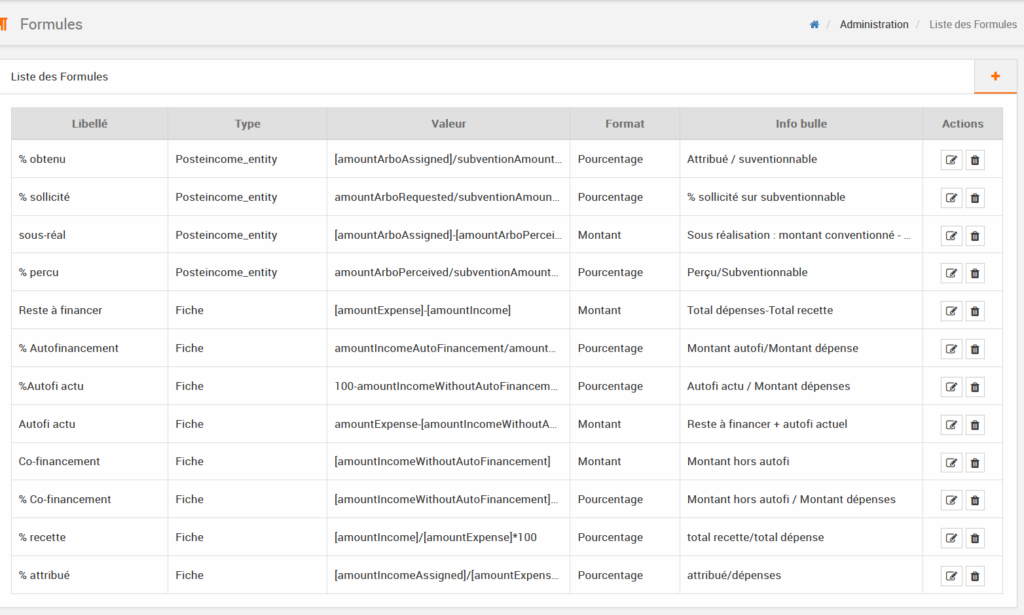Sort by the Libellé column header
The image size is (1024, 615).
tap(90, 124)
